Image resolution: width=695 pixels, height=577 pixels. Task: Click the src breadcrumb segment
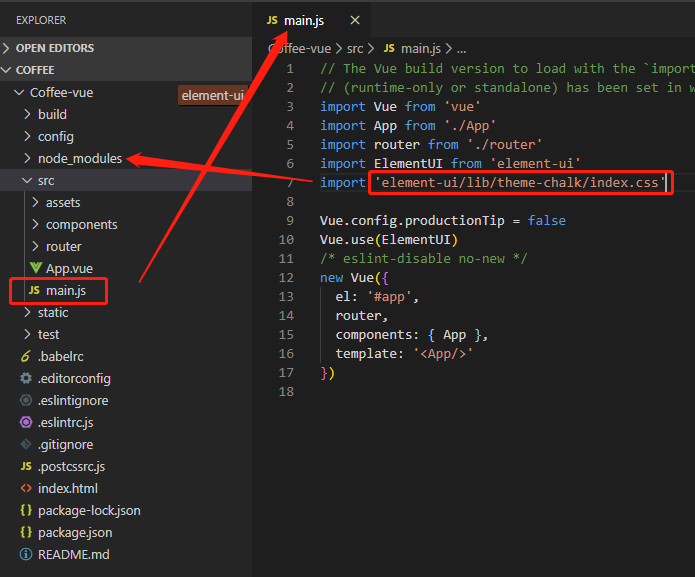pos(355,49)
